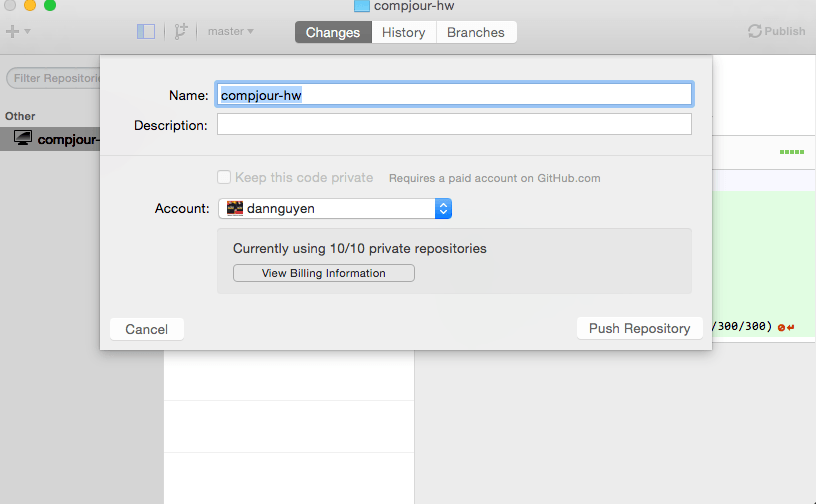Viewport: 816px width, 504px height.
Task: Toggle the sidebar panel icon
Action: (146, 31)
